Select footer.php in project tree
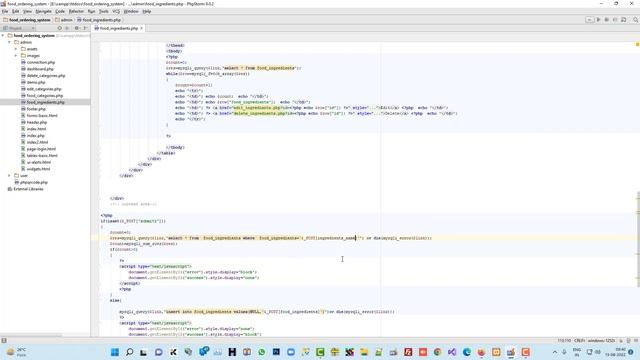640x360 pixels. click(33, 109)
